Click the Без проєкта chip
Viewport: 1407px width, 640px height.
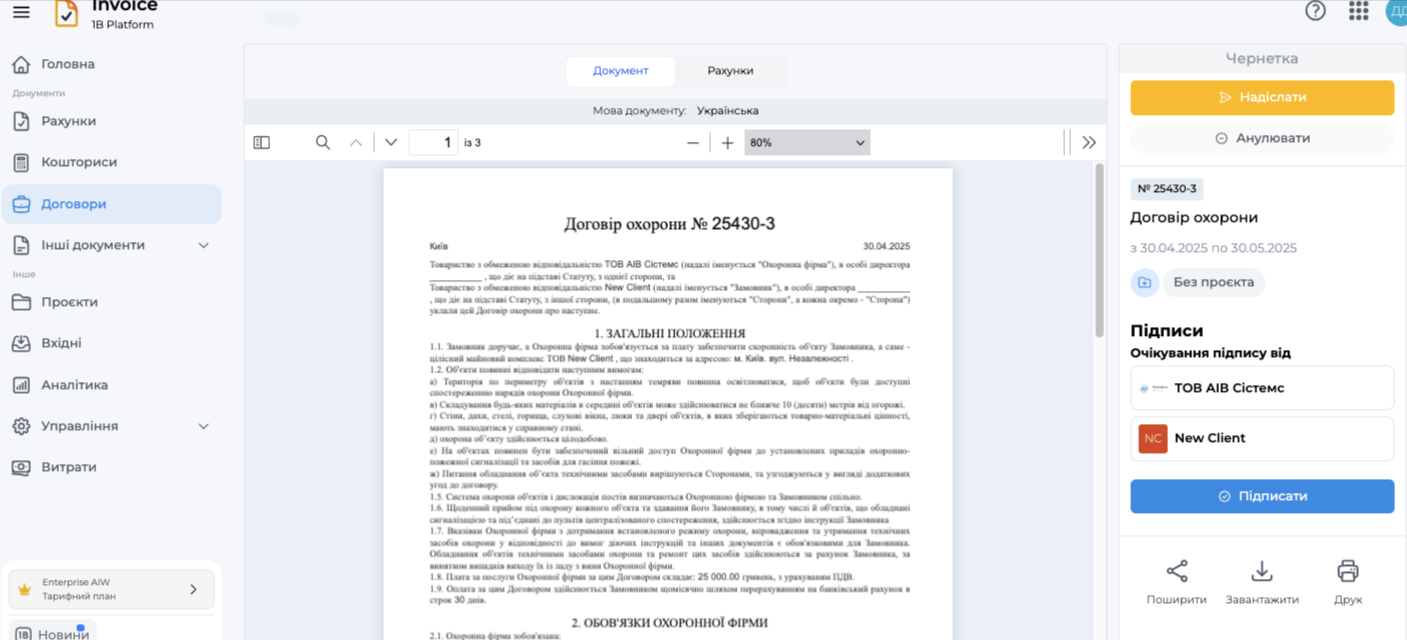(x=1214, y=283)
